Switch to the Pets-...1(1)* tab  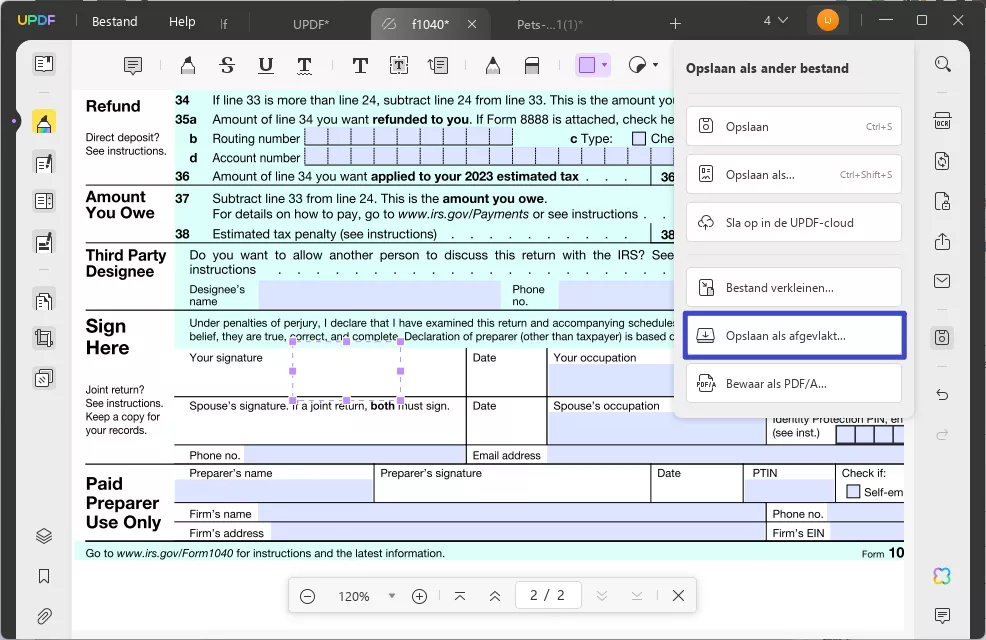pos(550,25)
